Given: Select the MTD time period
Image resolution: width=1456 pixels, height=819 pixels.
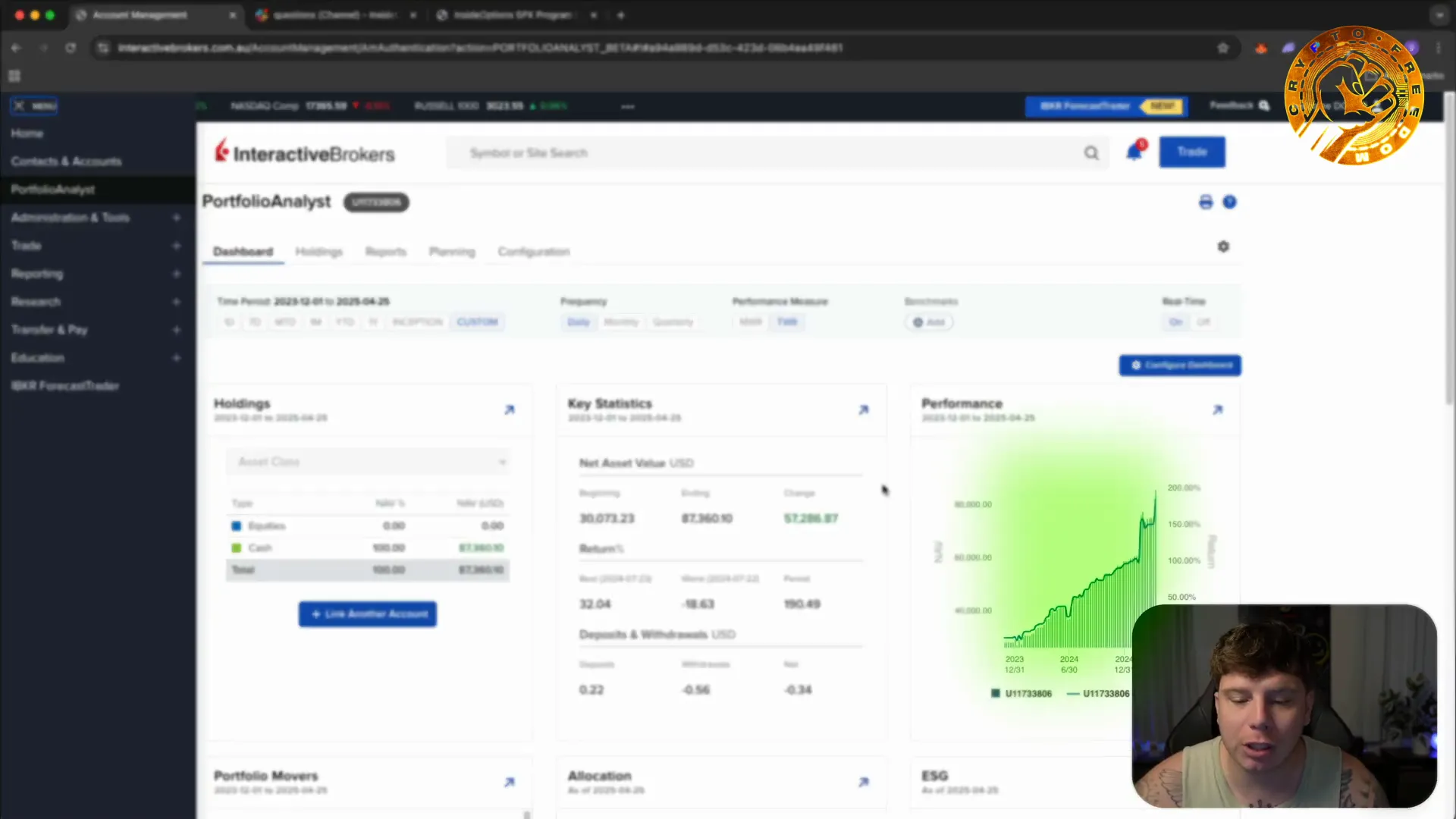Looking at the screenshot, I should pos(285,322).
